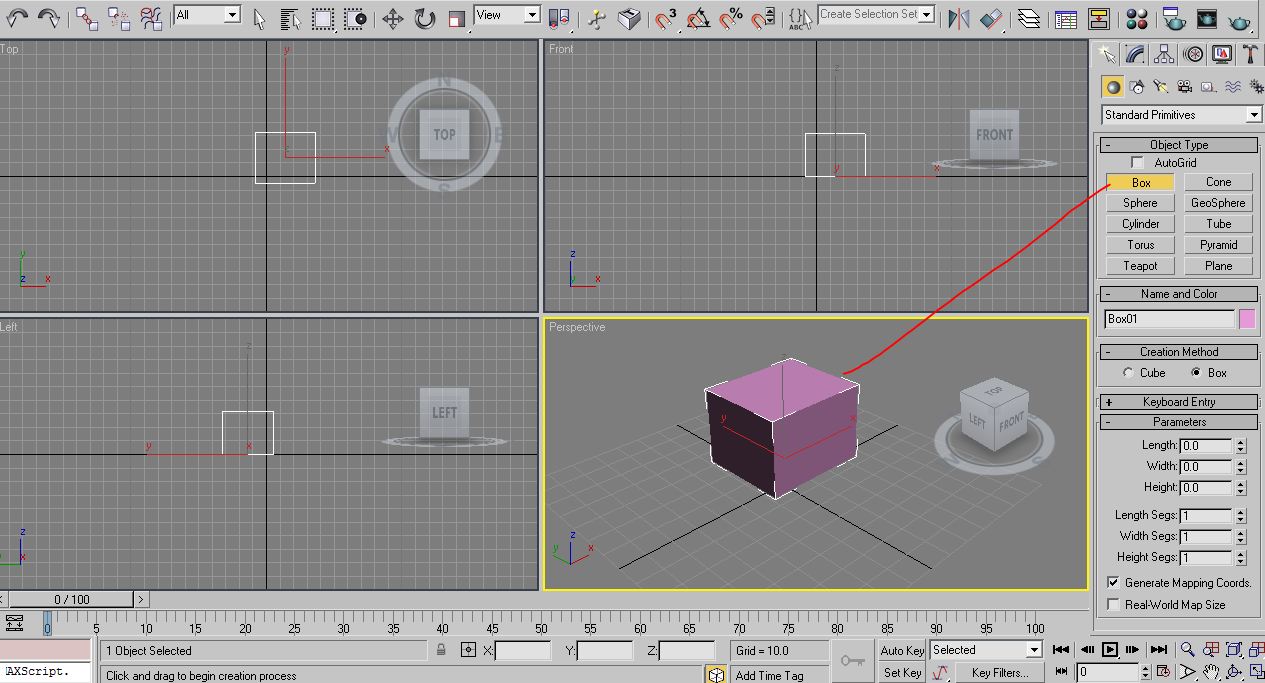Image resolution: width=1265 pixels, height=683 pixels.
Task: Select the Select and Move tool
Action: point(393,18)
